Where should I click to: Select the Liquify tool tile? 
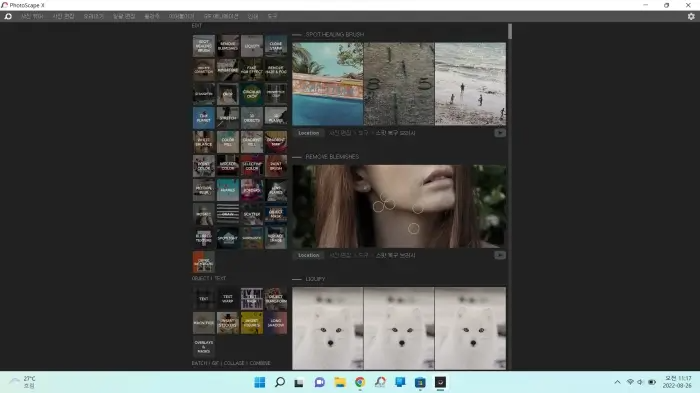[x=252, y=46]
